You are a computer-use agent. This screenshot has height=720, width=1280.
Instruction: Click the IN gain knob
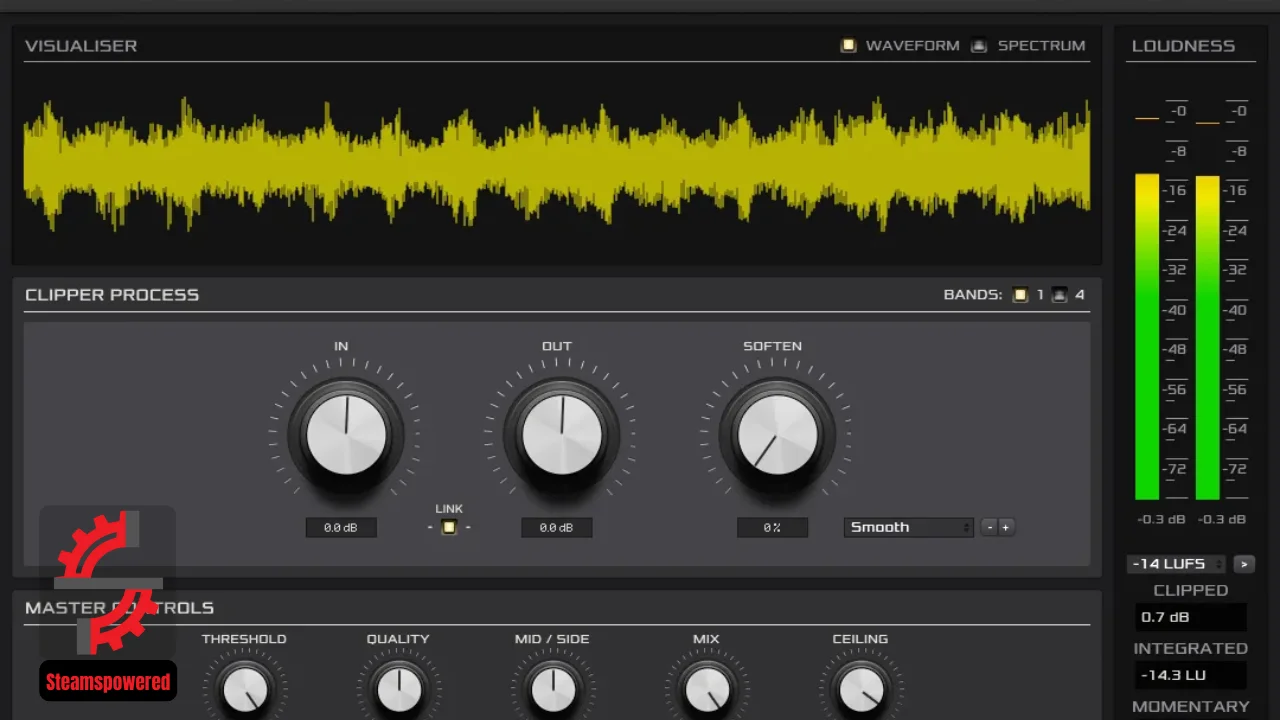346,434
